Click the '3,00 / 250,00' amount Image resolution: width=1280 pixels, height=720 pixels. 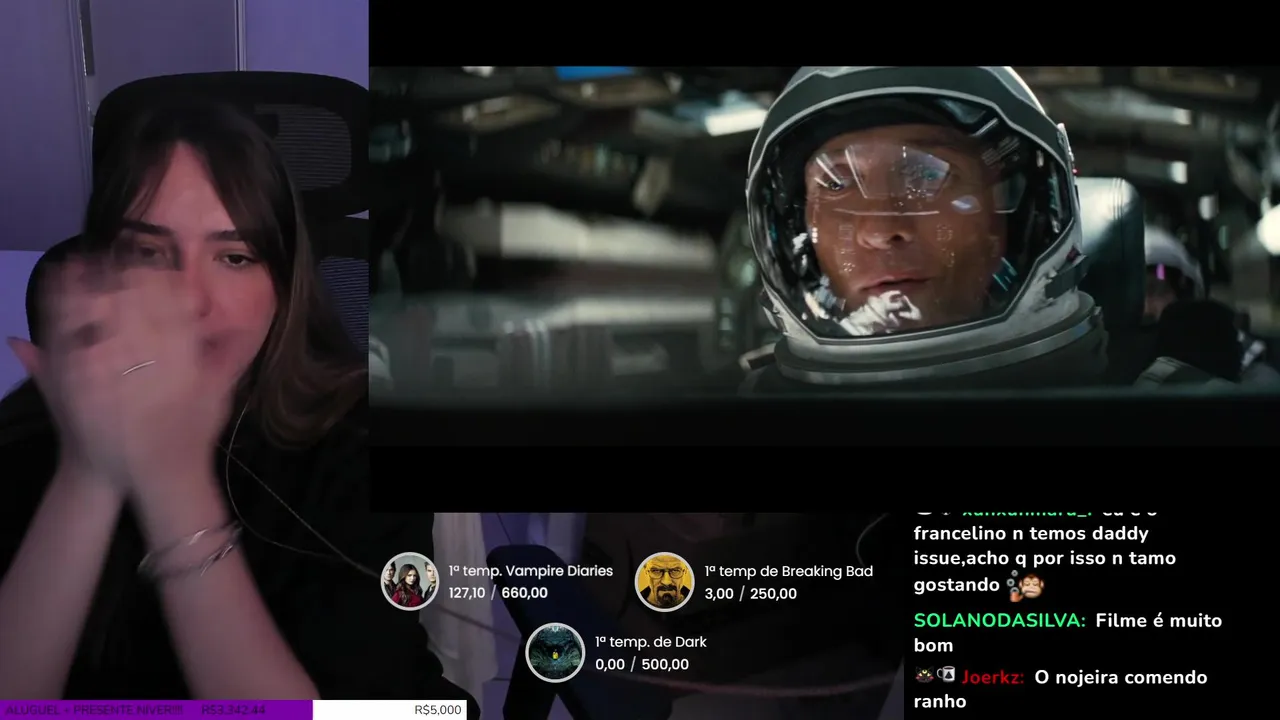[751, 593]
